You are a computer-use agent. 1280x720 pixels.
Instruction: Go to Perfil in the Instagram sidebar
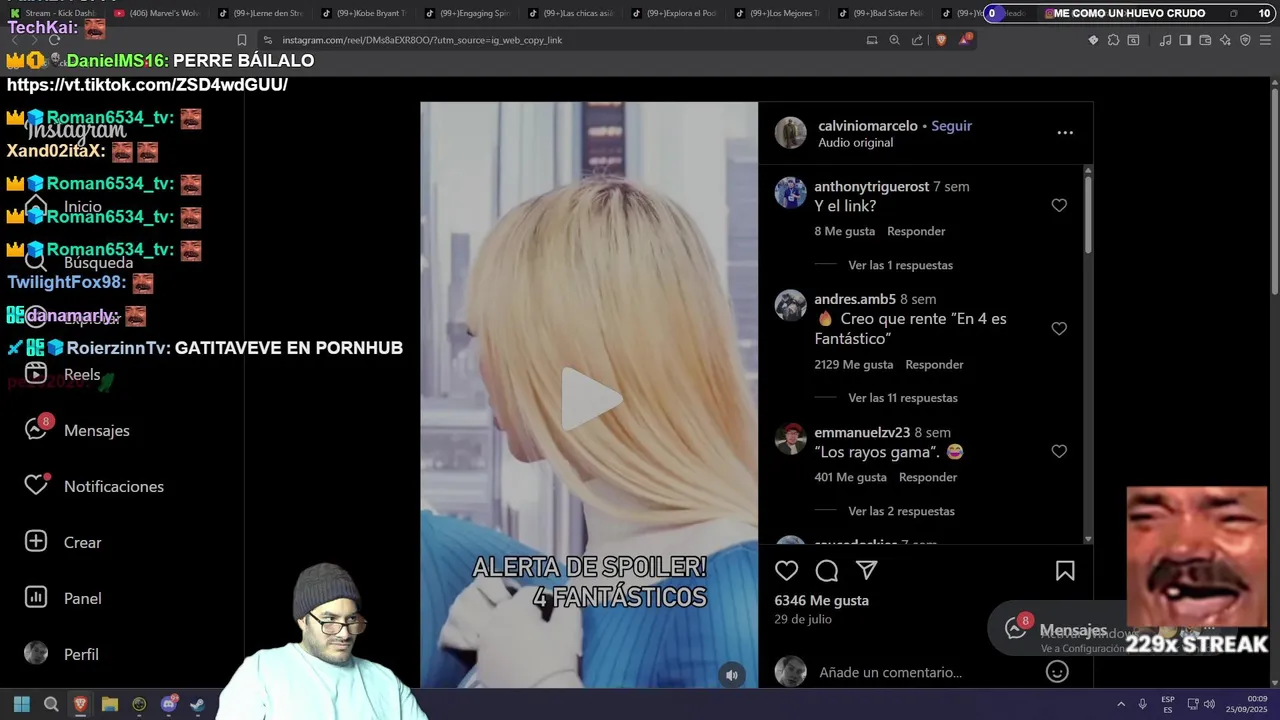[x=61, y=654]
